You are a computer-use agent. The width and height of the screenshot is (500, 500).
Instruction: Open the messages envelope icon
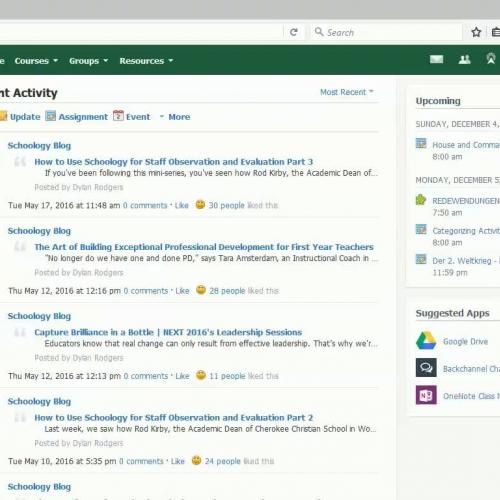[x=436, y=60]
